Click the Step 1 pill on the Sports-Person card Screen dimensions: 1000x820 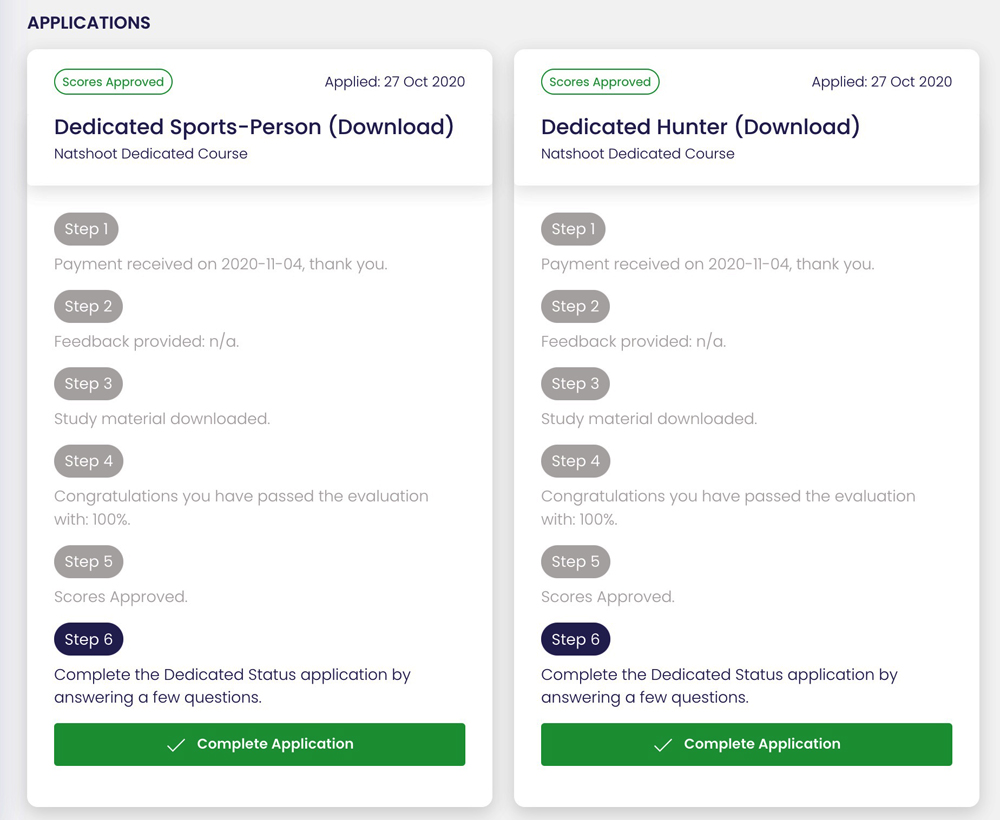click(86, 229)
